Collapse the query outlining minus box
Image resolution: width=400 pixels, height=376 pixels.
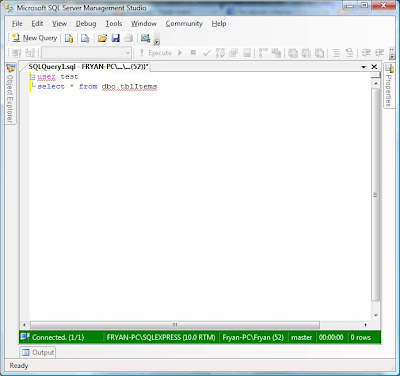coord(32,77)
